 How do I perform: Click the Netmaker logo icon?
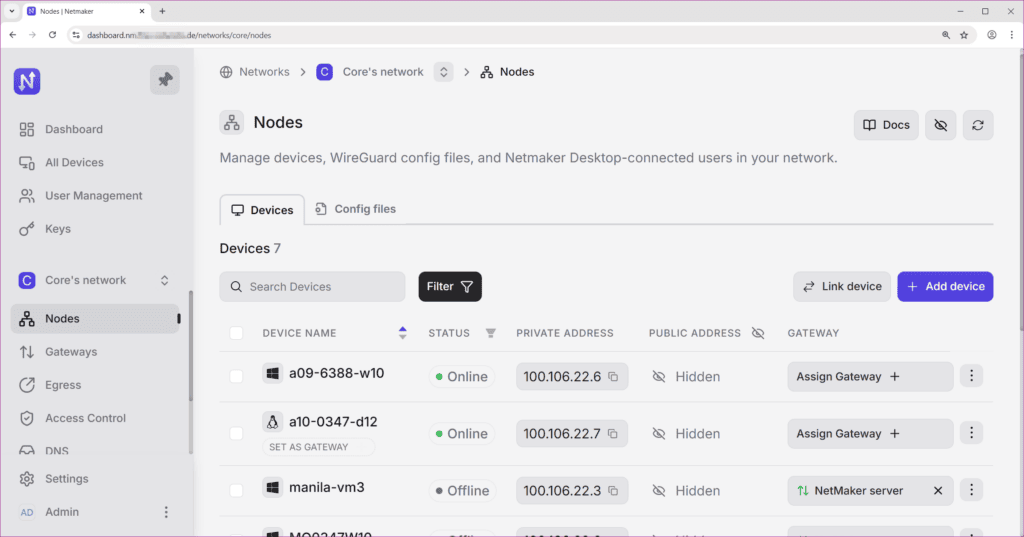[27, 81]
